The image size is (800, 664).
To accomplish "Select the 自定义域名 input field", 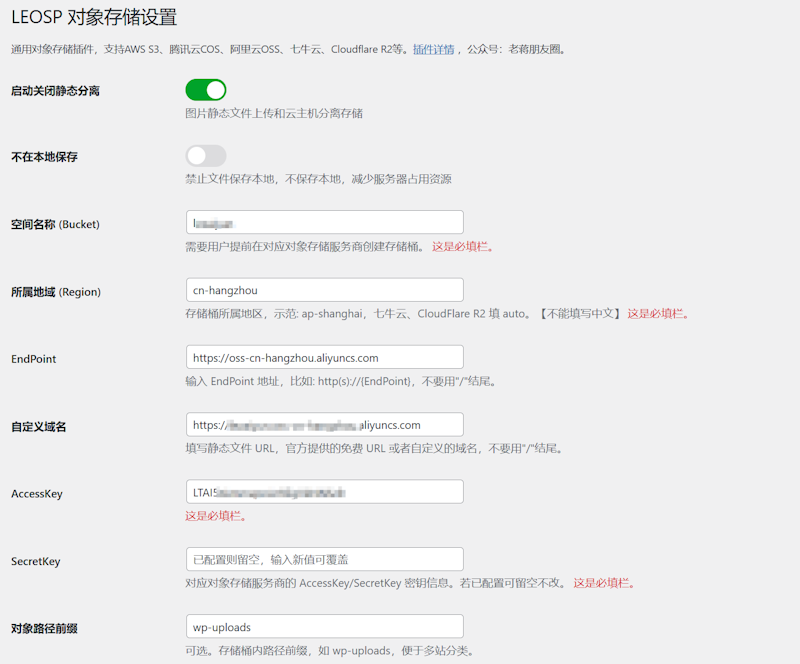I will pyautogui.click(x=324, y=425).
